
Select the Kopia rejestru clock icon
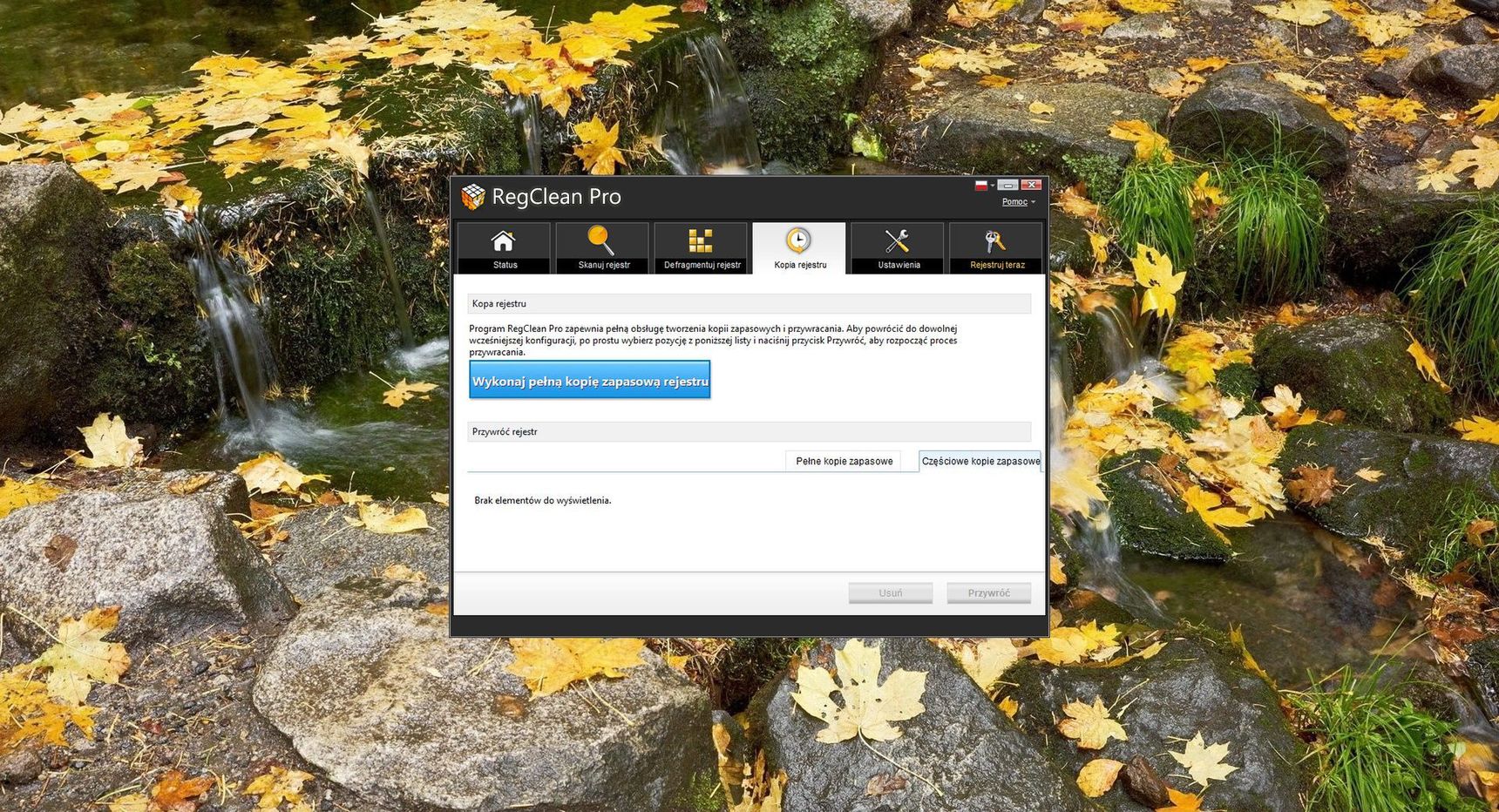tap(798, 240)
